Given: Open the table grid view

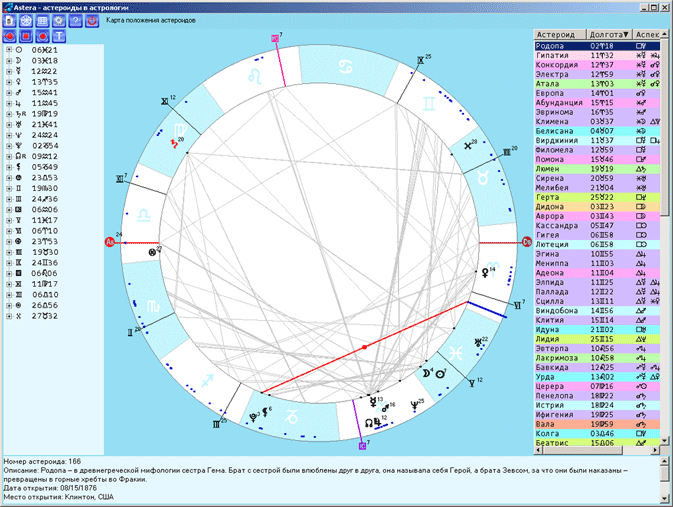Looking at the screenshot, I should [x=43, y=20].
